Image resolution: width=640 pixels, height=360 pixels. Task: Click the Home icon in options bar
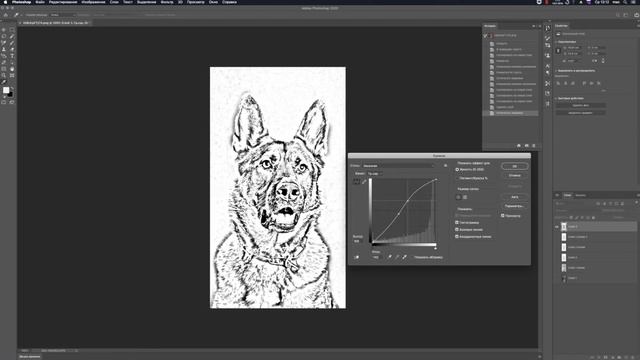(6, 15)
